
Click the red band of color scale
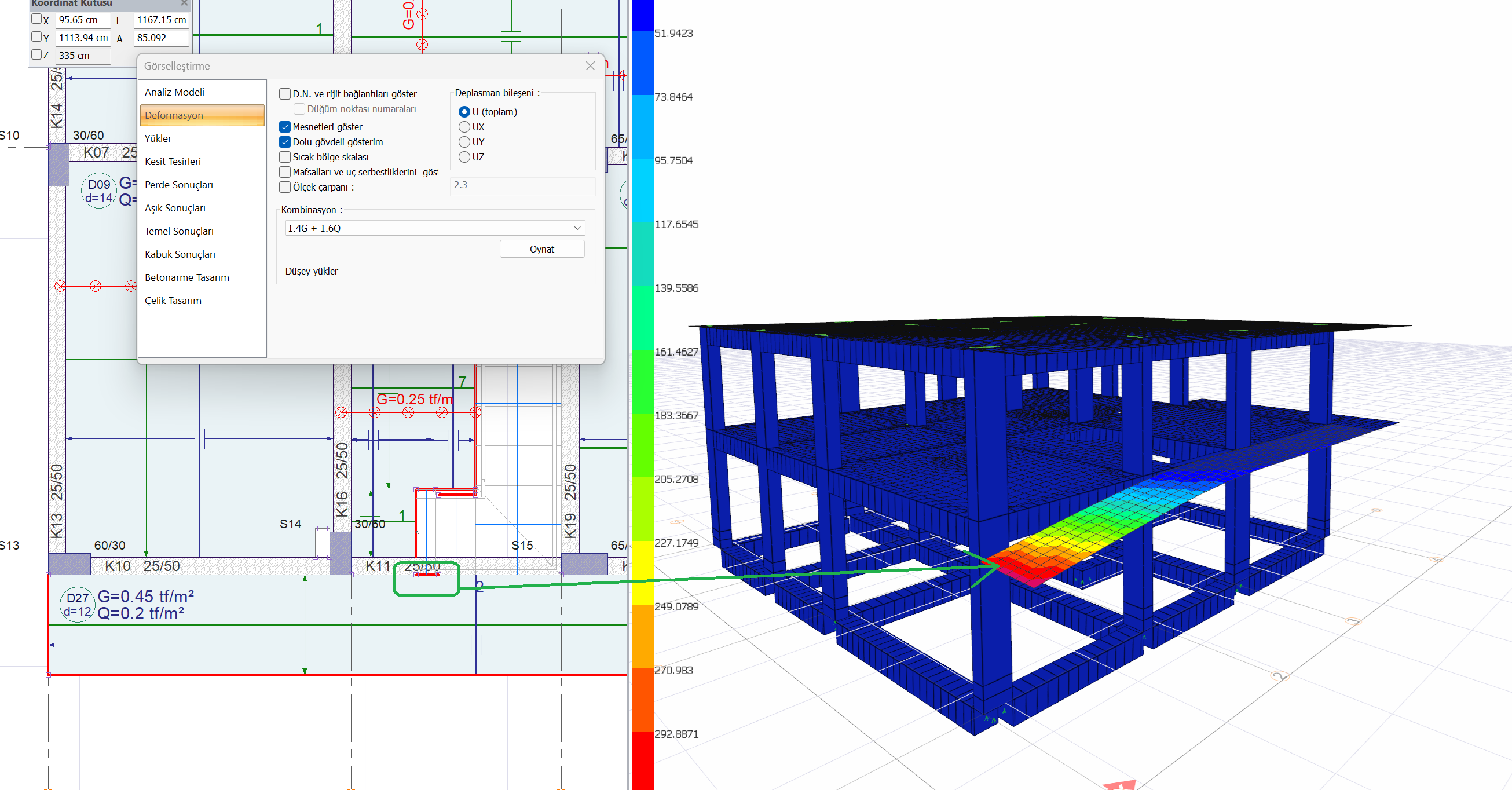(x=642, y=760)
